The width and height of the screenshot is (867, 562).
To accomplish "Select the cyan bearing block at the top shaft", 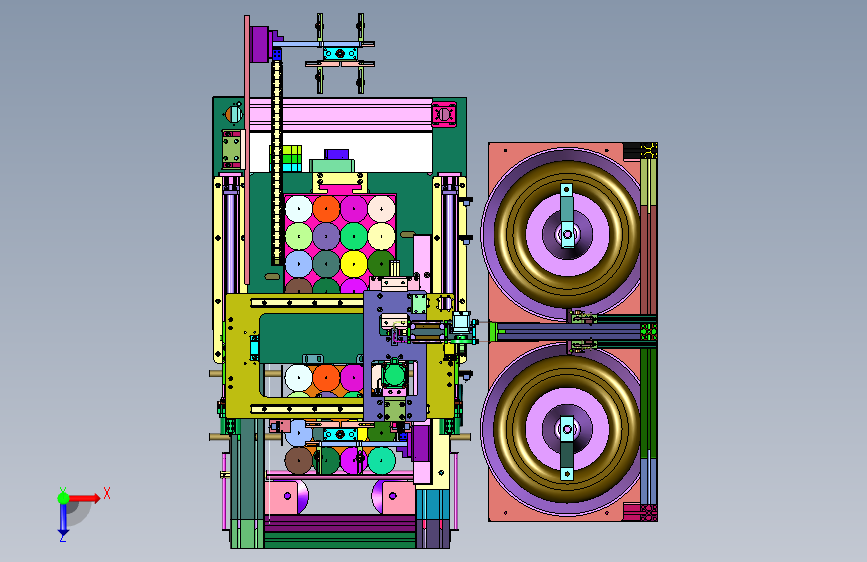I will click(x=340, y=54).
